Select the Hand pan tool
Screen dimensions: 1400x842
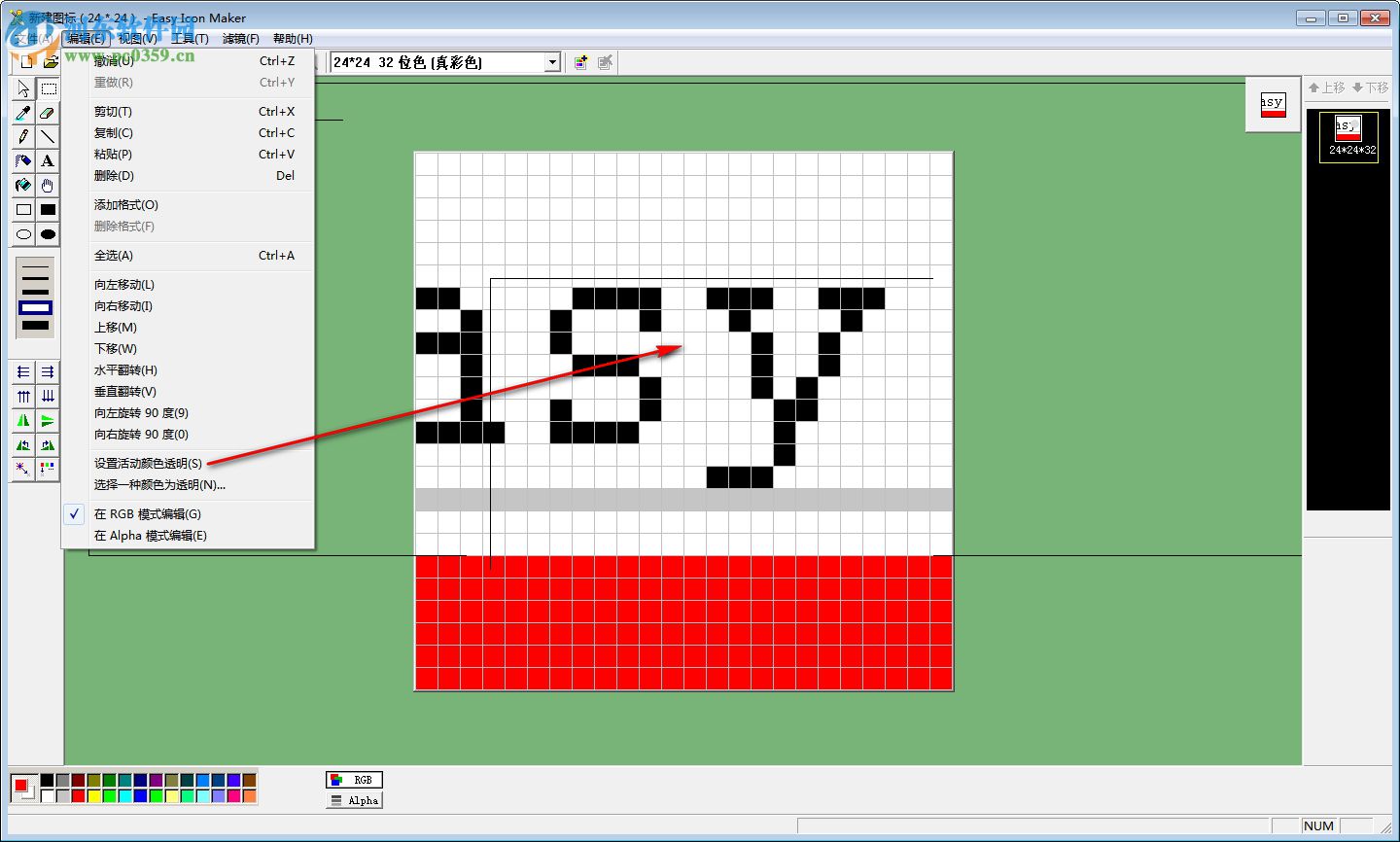pyautogui.click(x=48, y=186)
